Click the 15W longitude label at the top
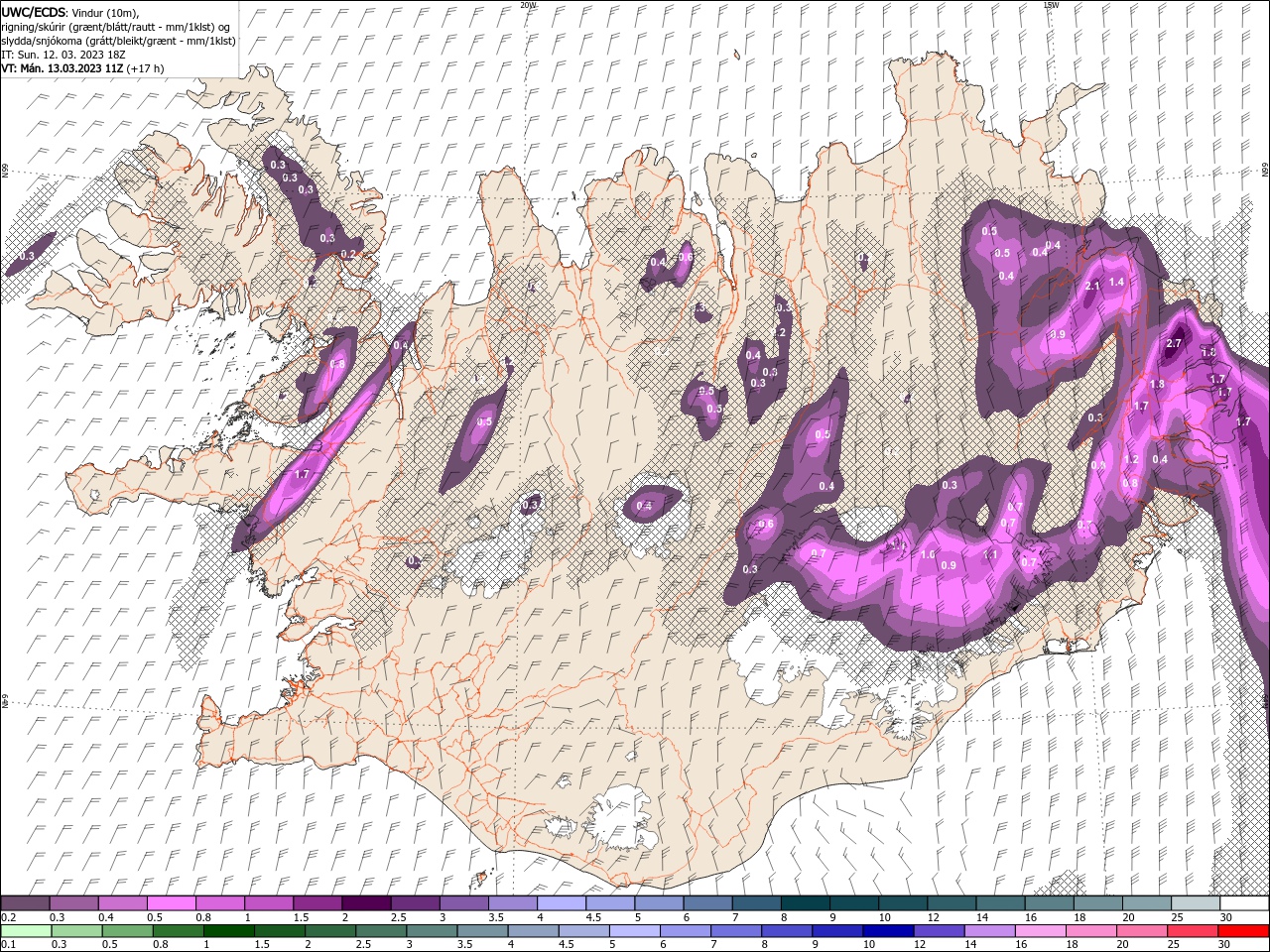Viewport: 1270px width, 952px height. click(1051, 5)
